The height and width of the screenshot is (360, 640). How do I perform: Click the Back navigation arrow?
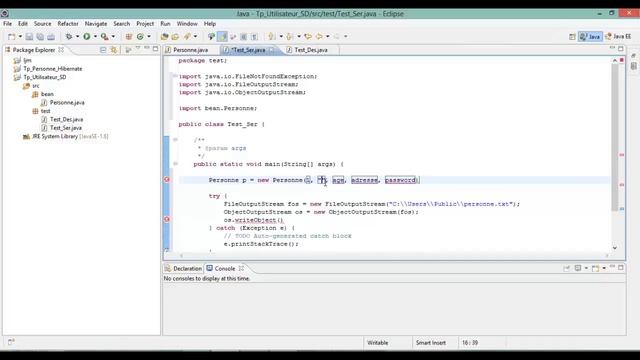click(x=319, y=37)
